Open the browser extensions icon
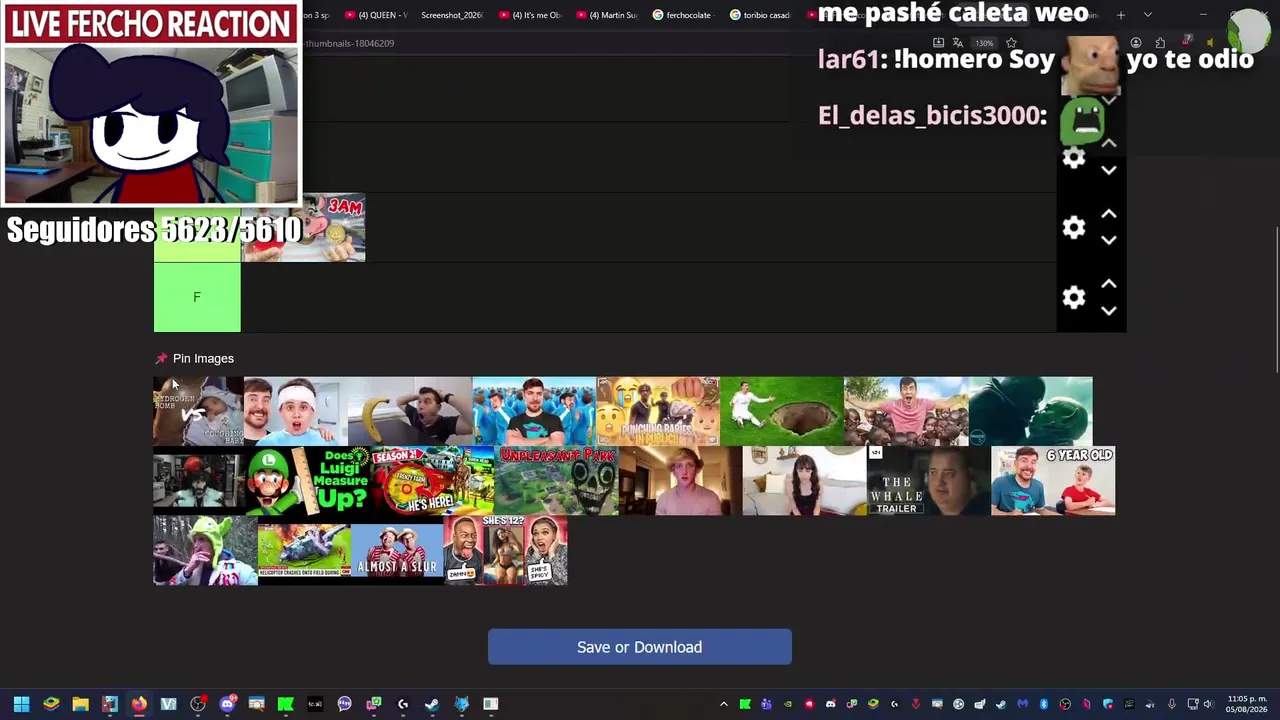Screen dimensions: 1280x720 (1160, 43)
